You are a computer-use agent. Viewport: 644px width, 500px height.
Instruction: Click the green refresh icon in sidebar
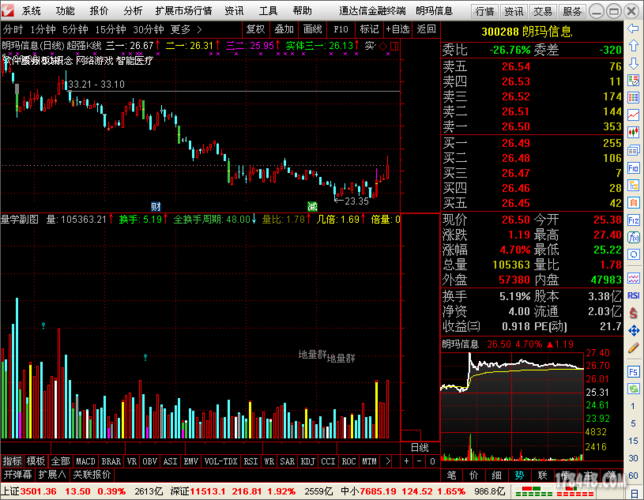coord(633,389)
